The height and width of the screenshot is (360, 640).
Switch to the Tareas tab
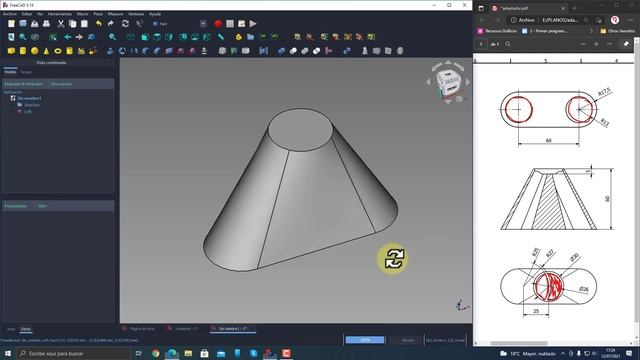26,72
